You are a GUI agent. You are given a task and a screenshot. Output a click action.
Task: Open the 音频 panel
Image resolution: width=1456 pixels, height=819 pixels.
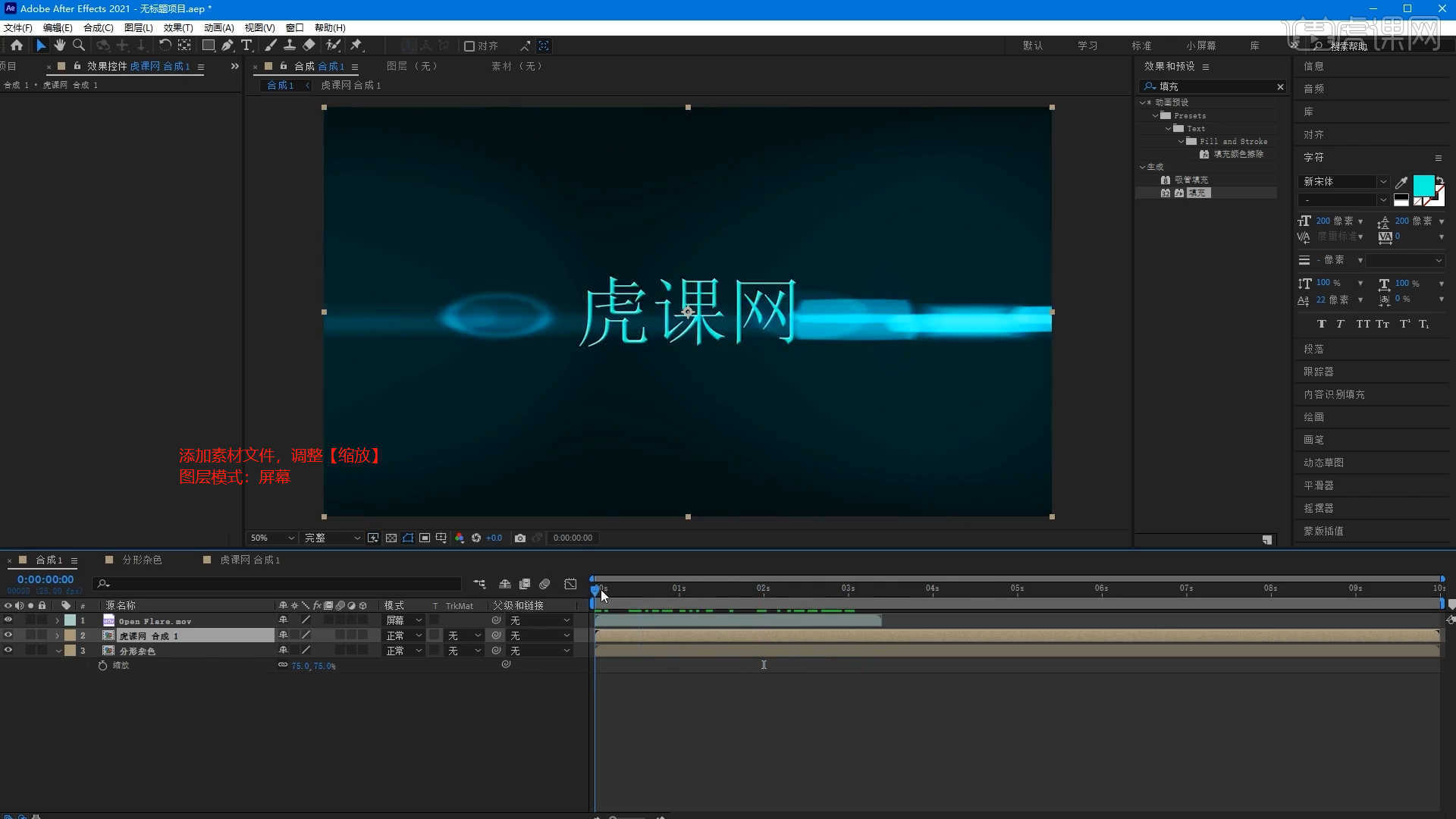coord(1314,89)
